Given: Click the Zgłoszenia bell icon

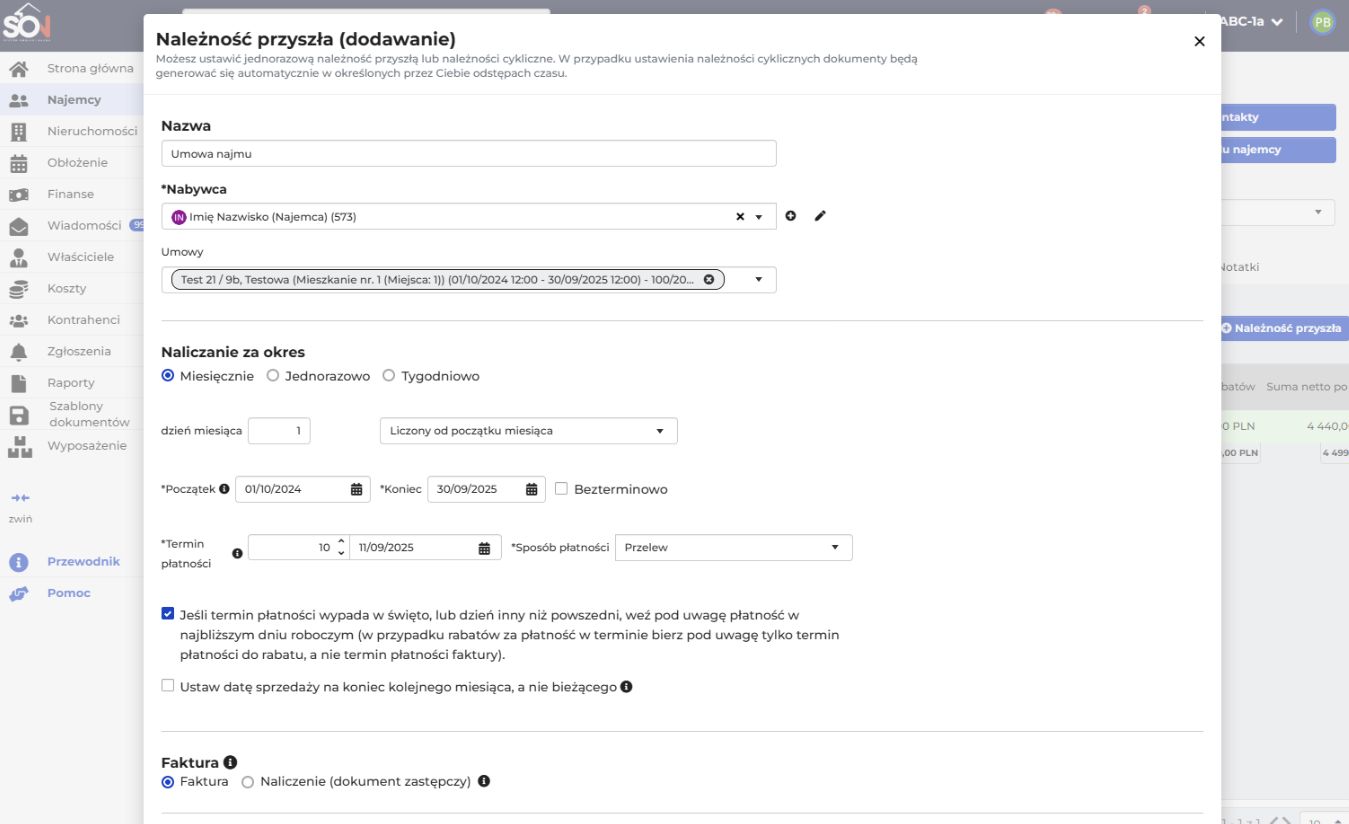Looking at the screenshot, I should 18,352.
